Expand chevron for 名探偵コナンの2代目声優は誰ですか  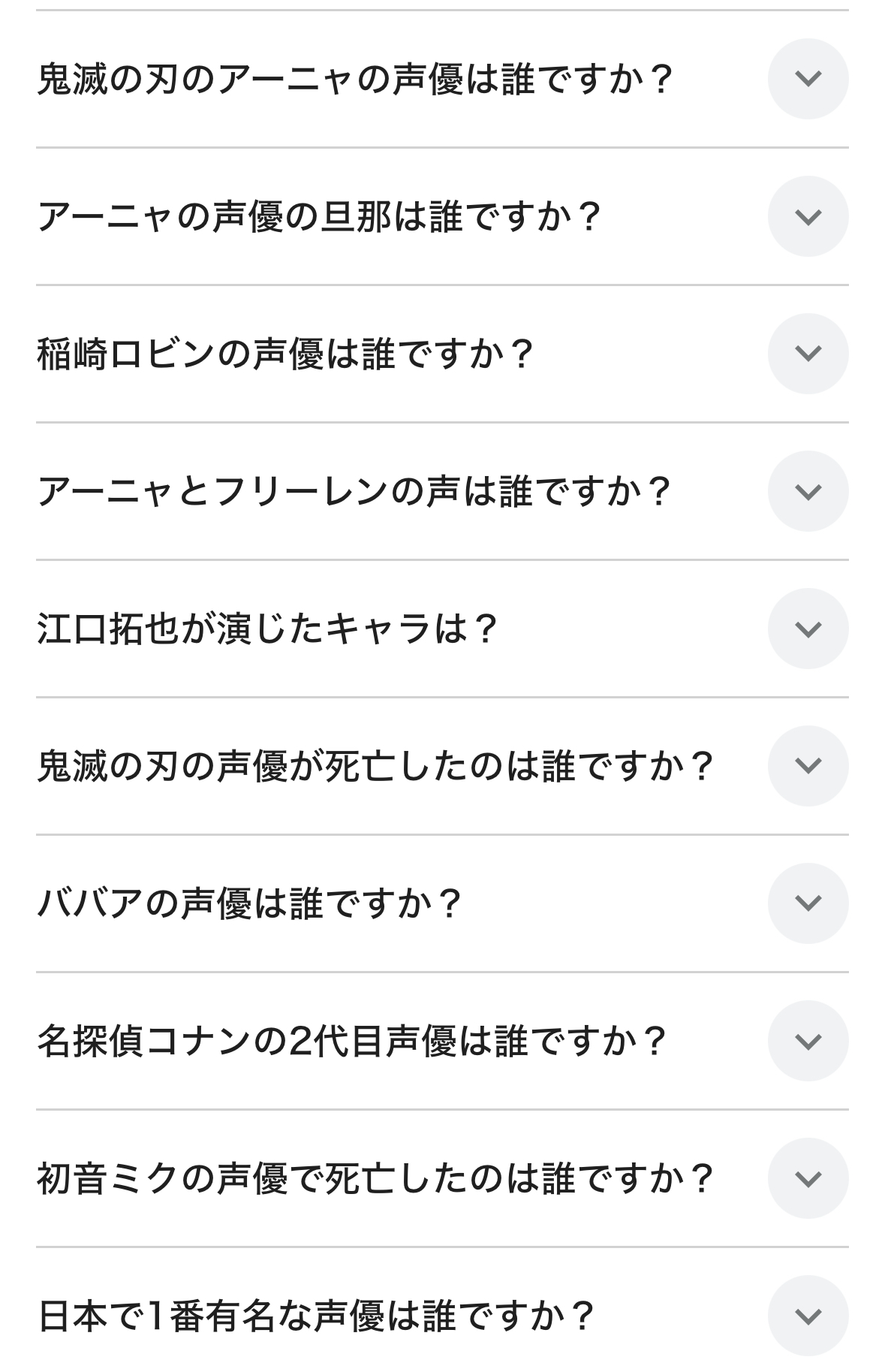click(808, 1041)
